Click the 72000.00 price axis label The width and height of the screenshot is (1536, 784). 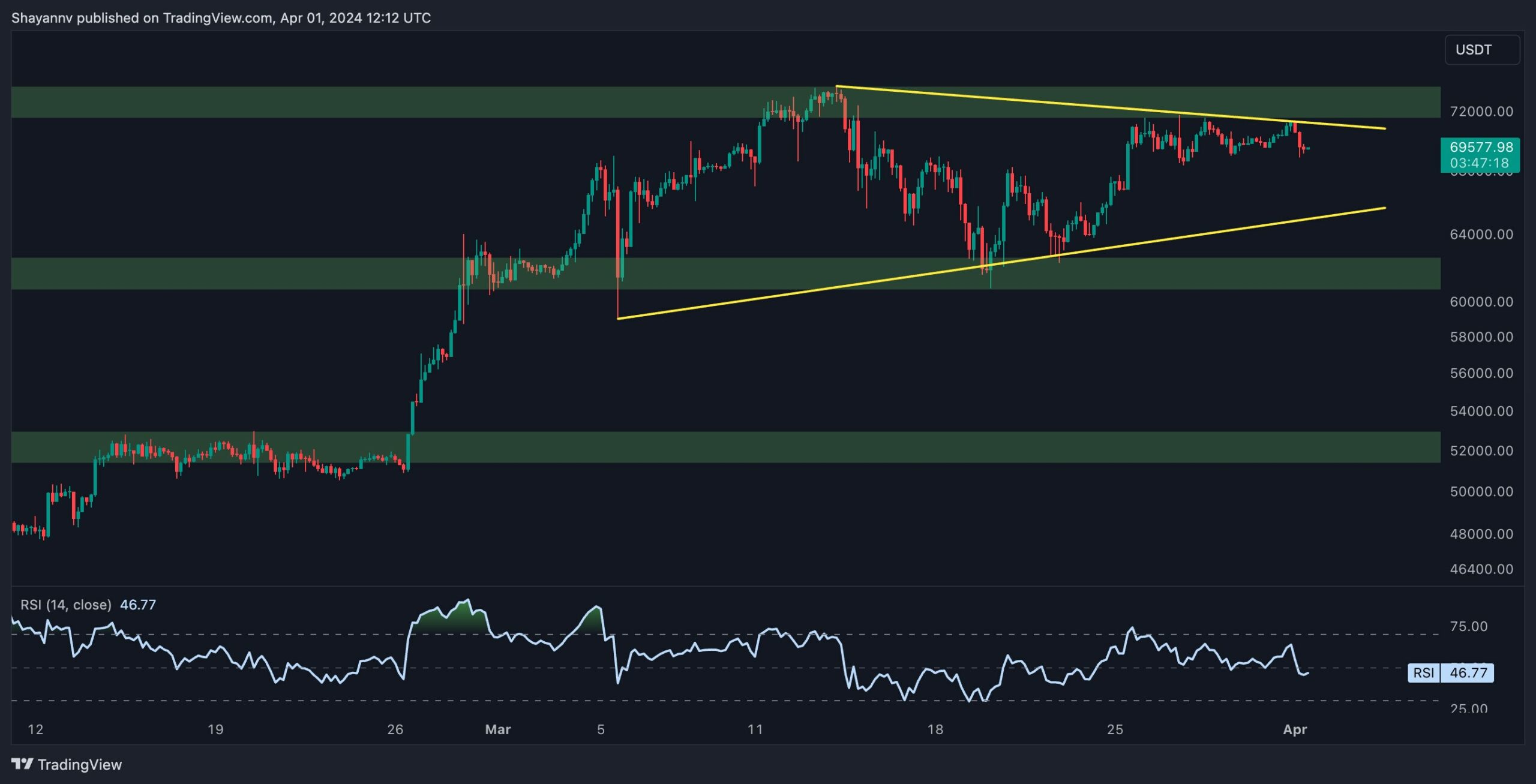[1481, 112]
